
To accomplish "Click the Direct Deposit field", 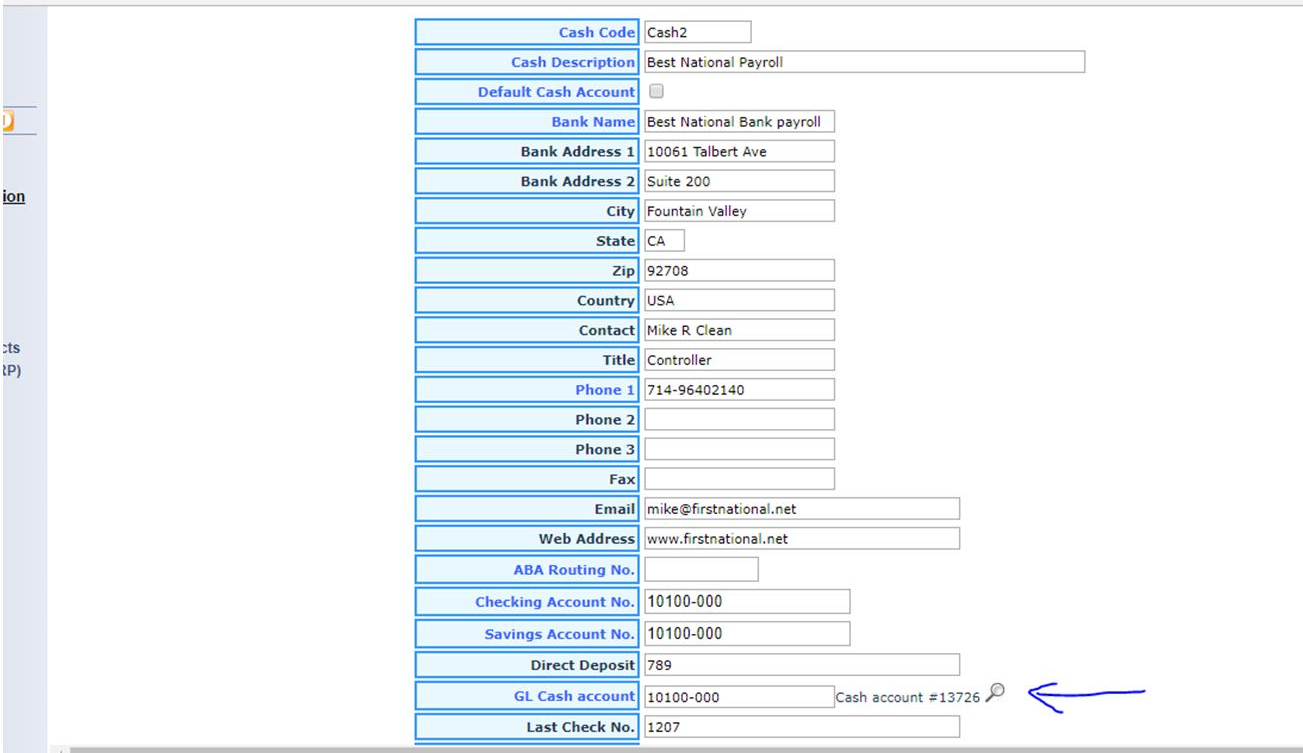I will [801, 665].
